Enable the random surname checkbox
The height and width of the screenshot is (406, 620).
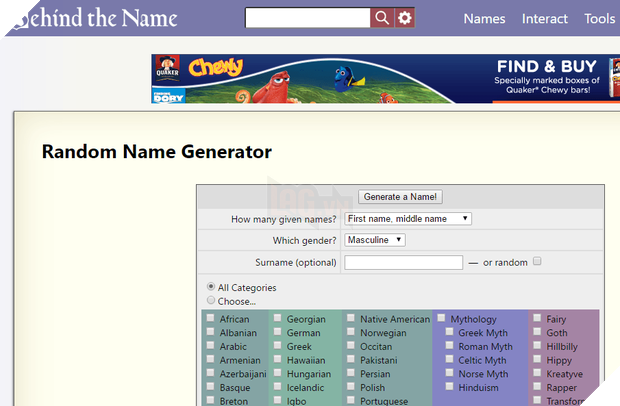[x=537, y=262]
